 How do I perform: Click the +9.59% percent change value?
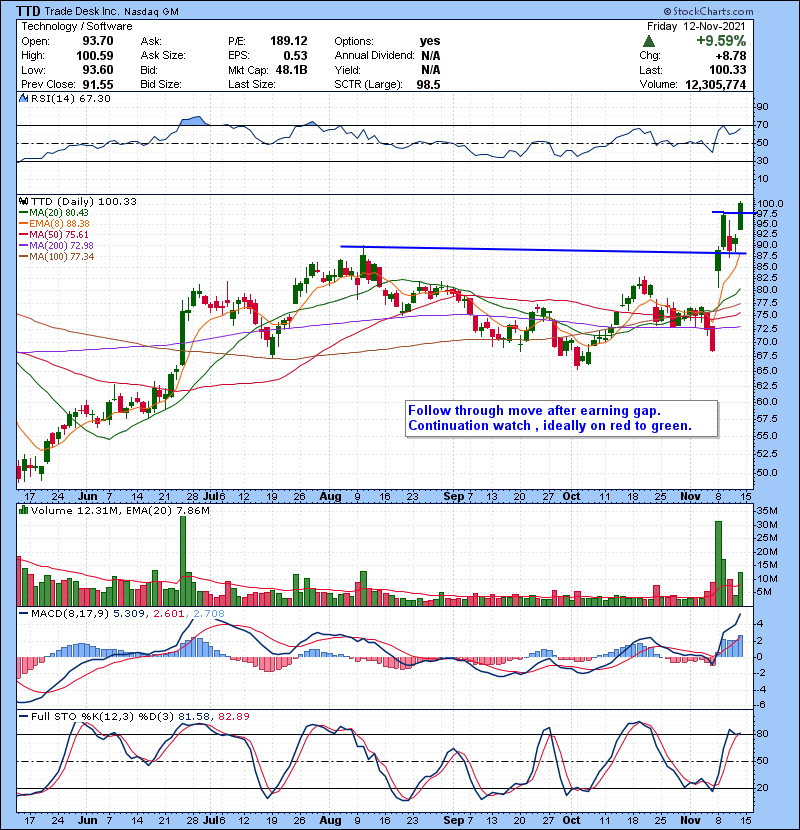[721, 41]
